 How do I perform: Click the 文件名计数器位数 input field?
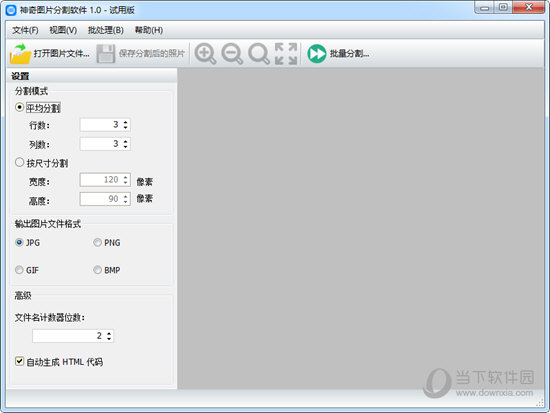click(73, 336)
